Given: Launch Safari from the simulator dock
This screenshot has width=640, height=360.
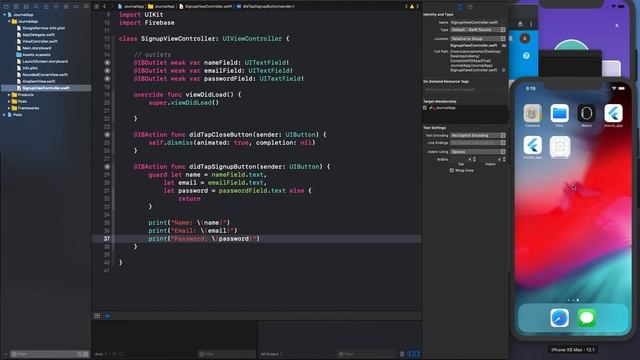Looking at the screenshot, I should coord(559,318).
